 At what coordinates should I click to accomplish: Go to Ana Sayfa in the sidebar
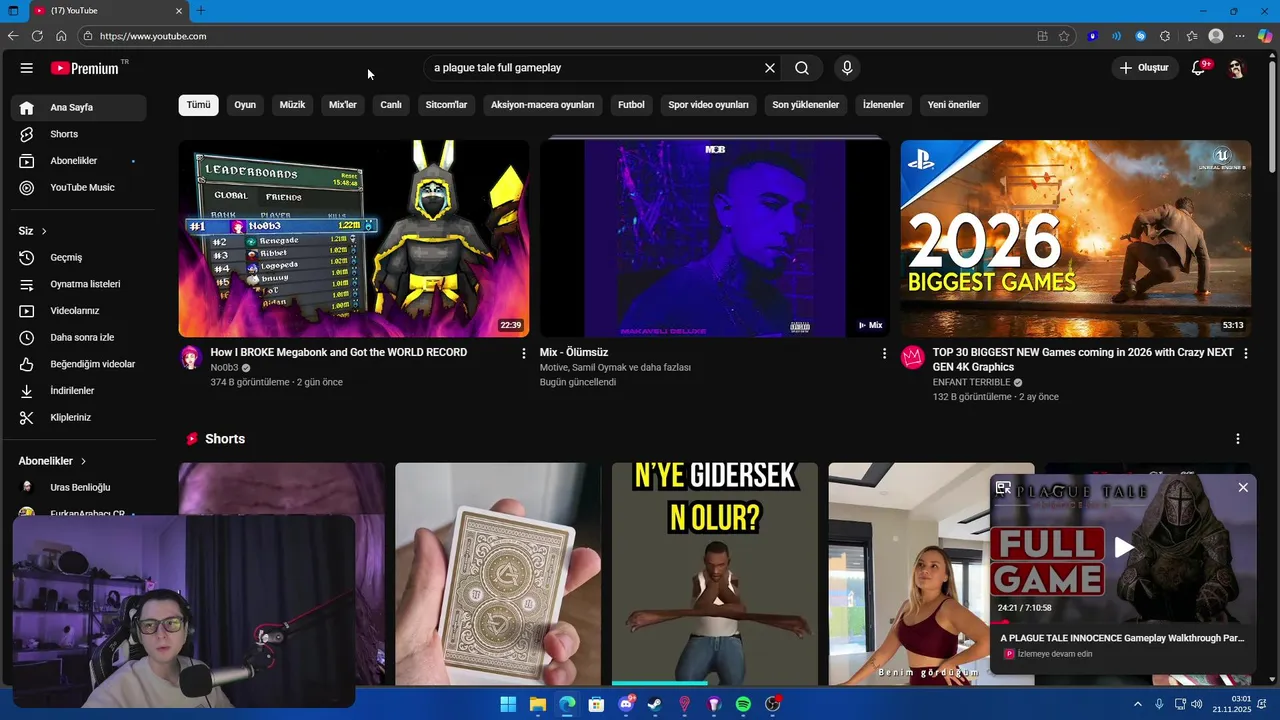click(x=78, y=107)
